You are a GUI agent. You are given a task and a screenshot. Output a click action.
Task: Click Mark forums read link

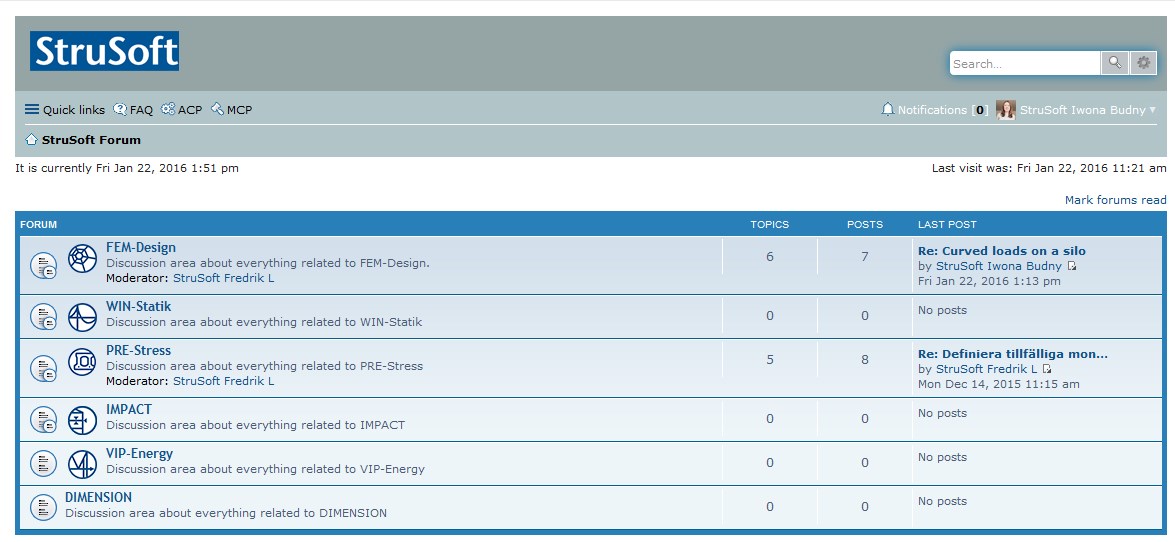coord(1115,199)
